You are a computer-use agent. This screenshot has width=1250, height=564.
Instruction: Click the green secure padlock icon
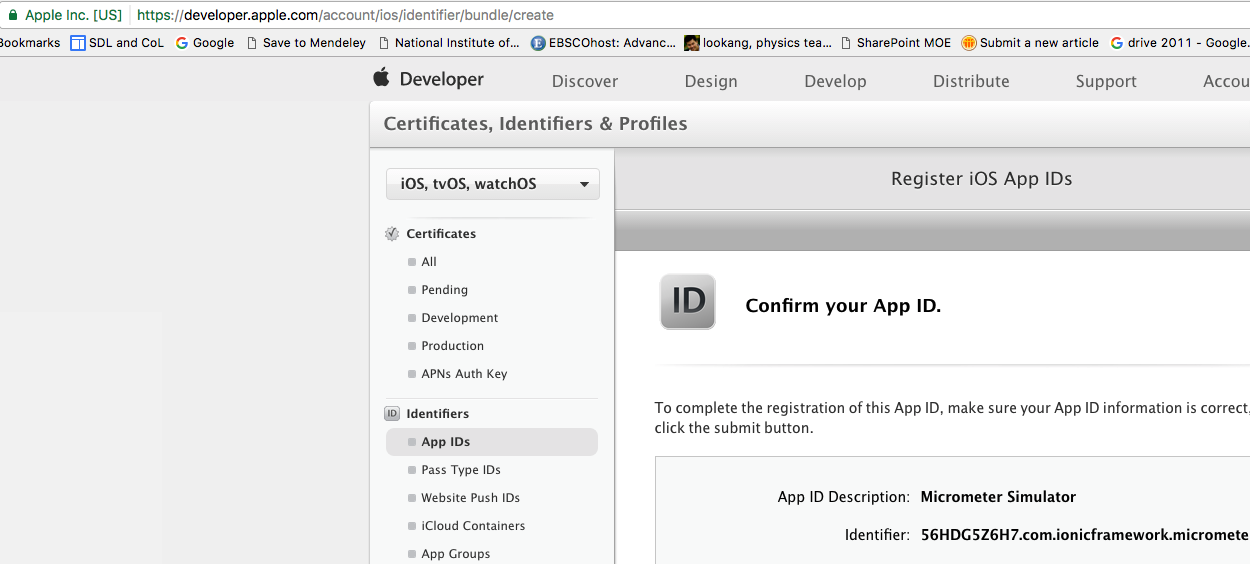pyautogui.click(x=13, y=15)
